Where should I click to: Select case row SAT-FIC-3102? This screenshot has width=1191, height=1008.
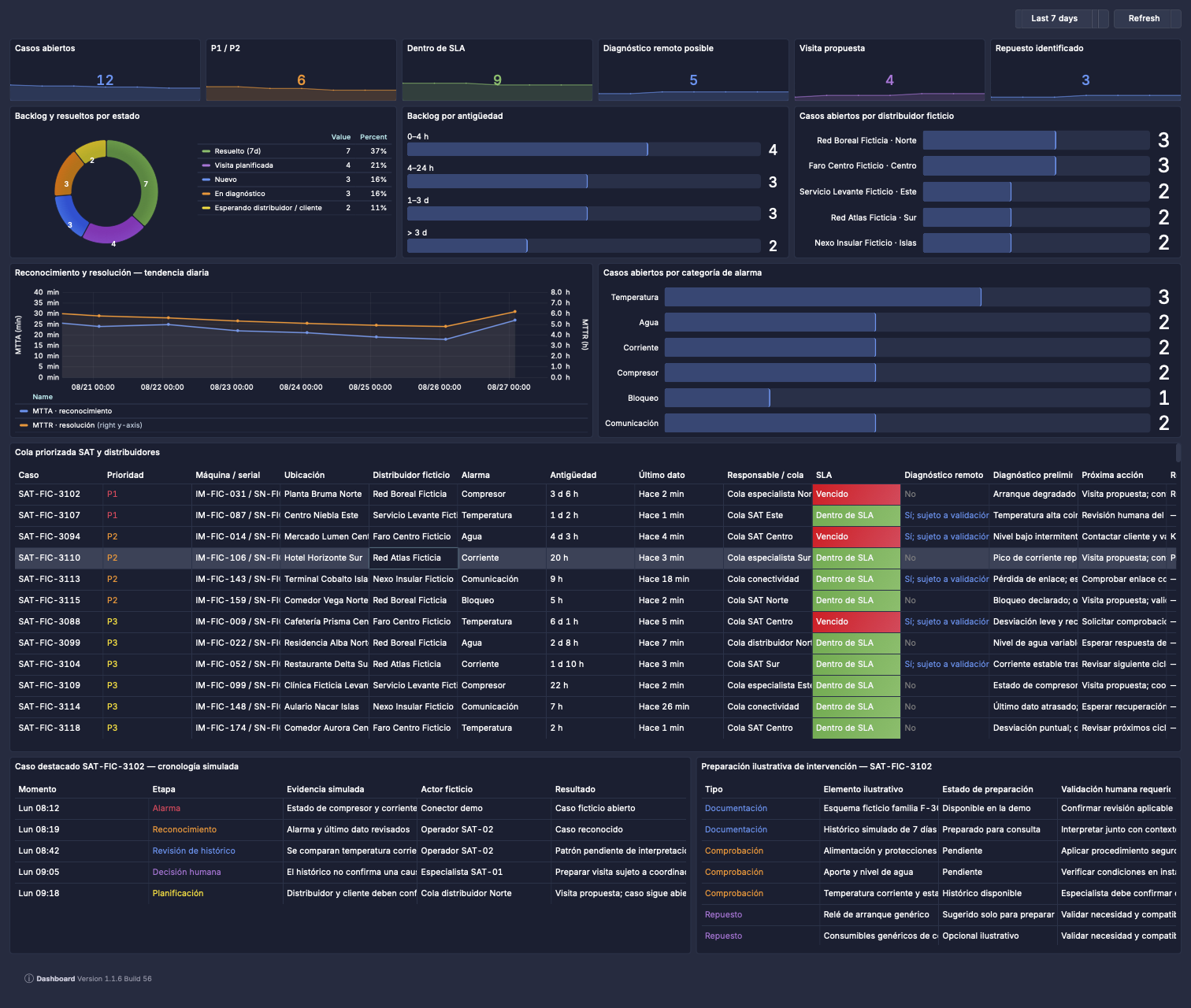pos(595,494)
